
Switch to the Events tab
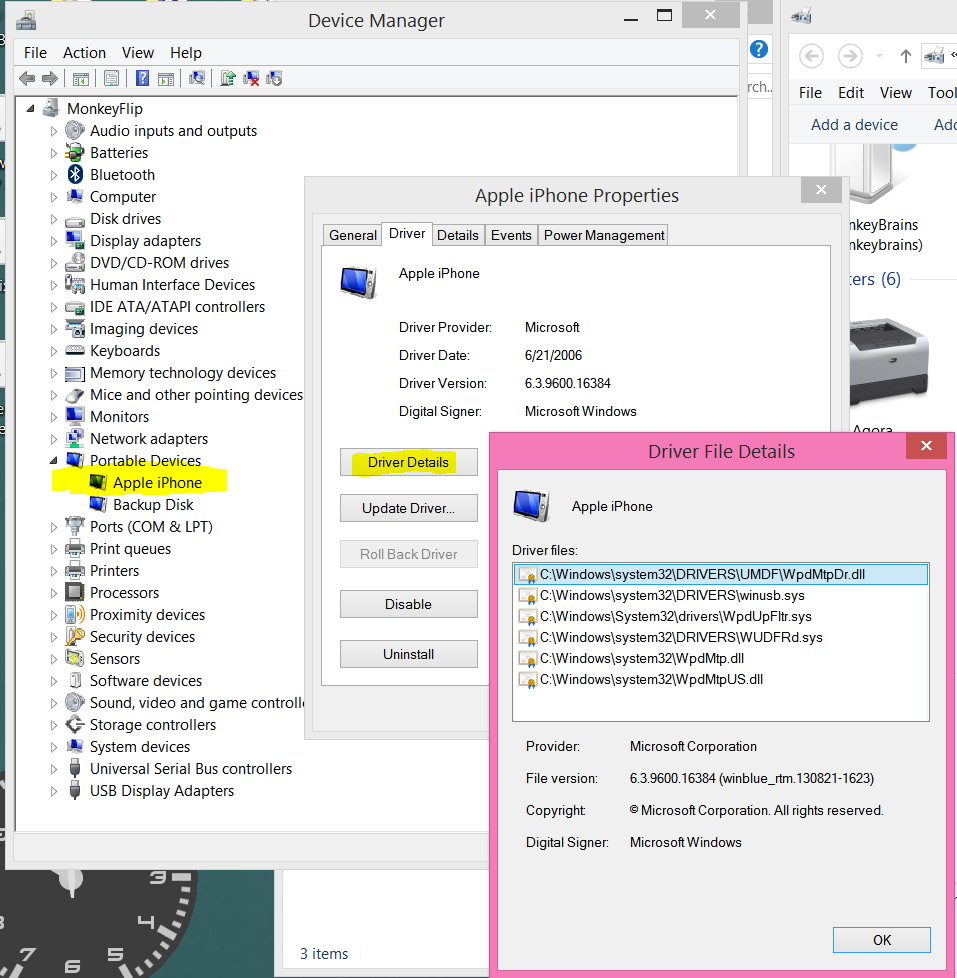511,235
